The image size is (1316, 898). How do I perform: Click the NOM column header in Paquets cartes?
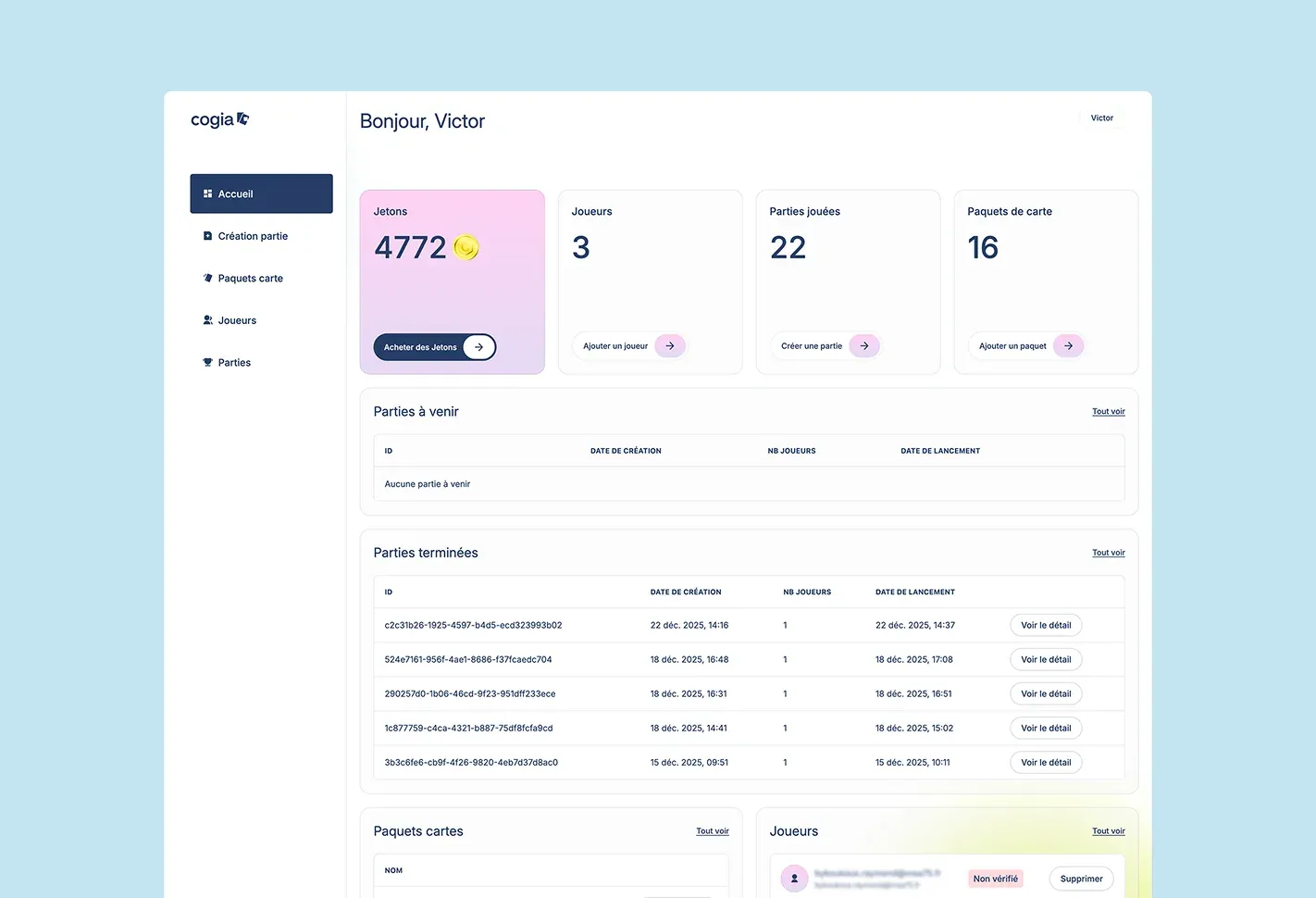pos(393,870)
